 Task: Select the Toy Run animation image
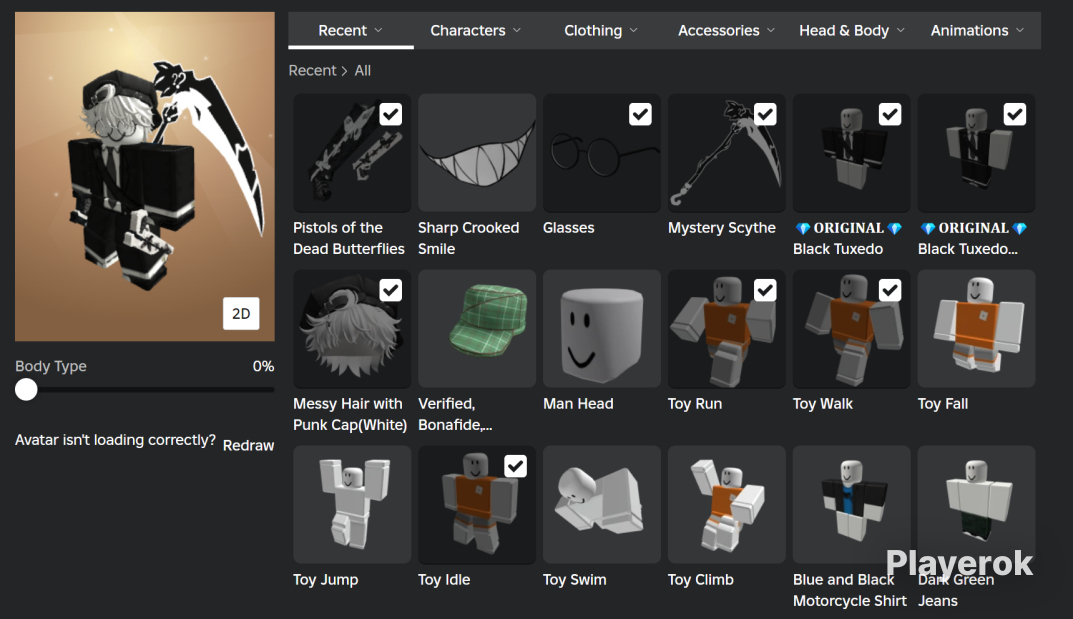point(727,329)
